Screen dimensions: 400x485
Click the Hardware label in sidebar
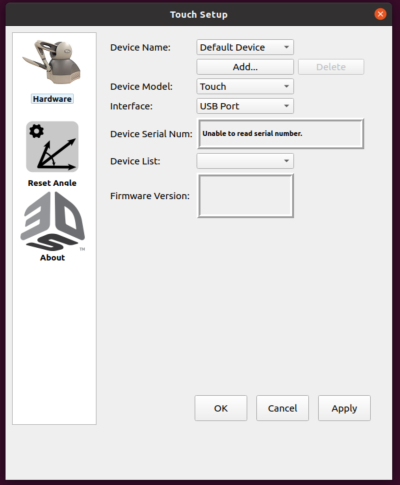[x=52, y=99]
